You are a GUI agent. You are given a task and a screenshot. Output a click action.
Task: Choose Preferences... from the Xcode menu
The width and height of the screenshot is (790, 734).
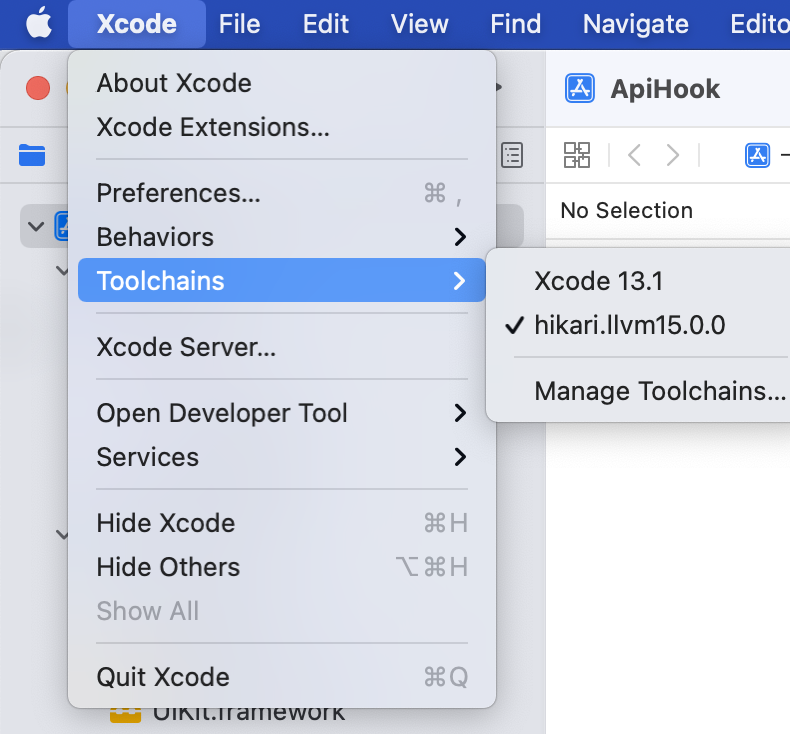(x=179, y=193)
